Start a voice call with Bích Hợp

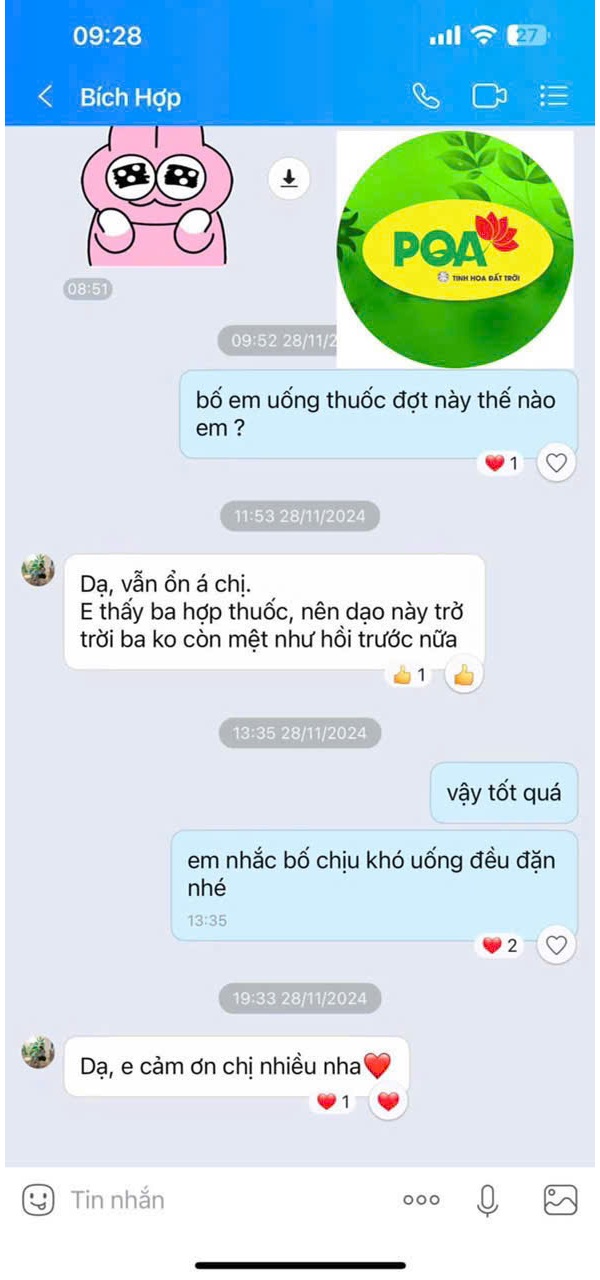[426, 96]
